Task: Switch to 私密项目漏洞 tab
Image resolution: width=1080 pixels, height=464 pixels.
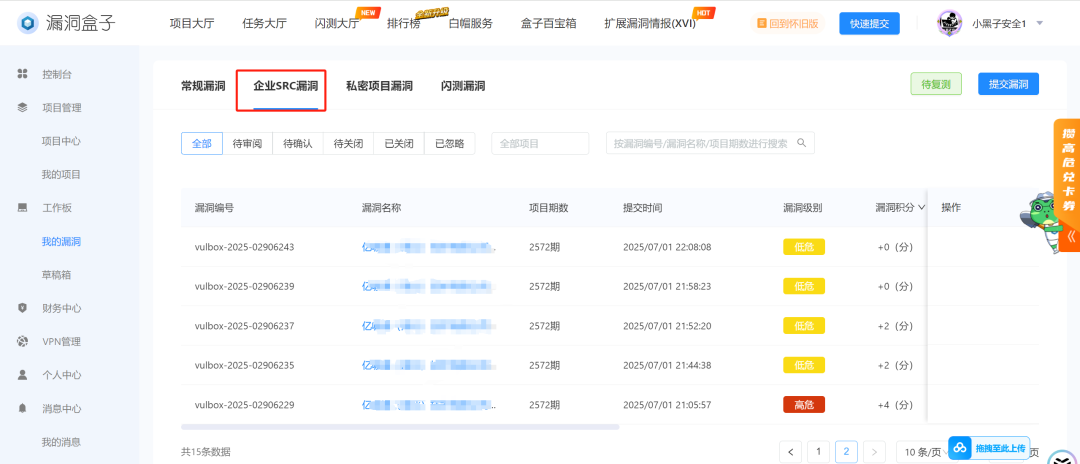Action: point(380,86)
